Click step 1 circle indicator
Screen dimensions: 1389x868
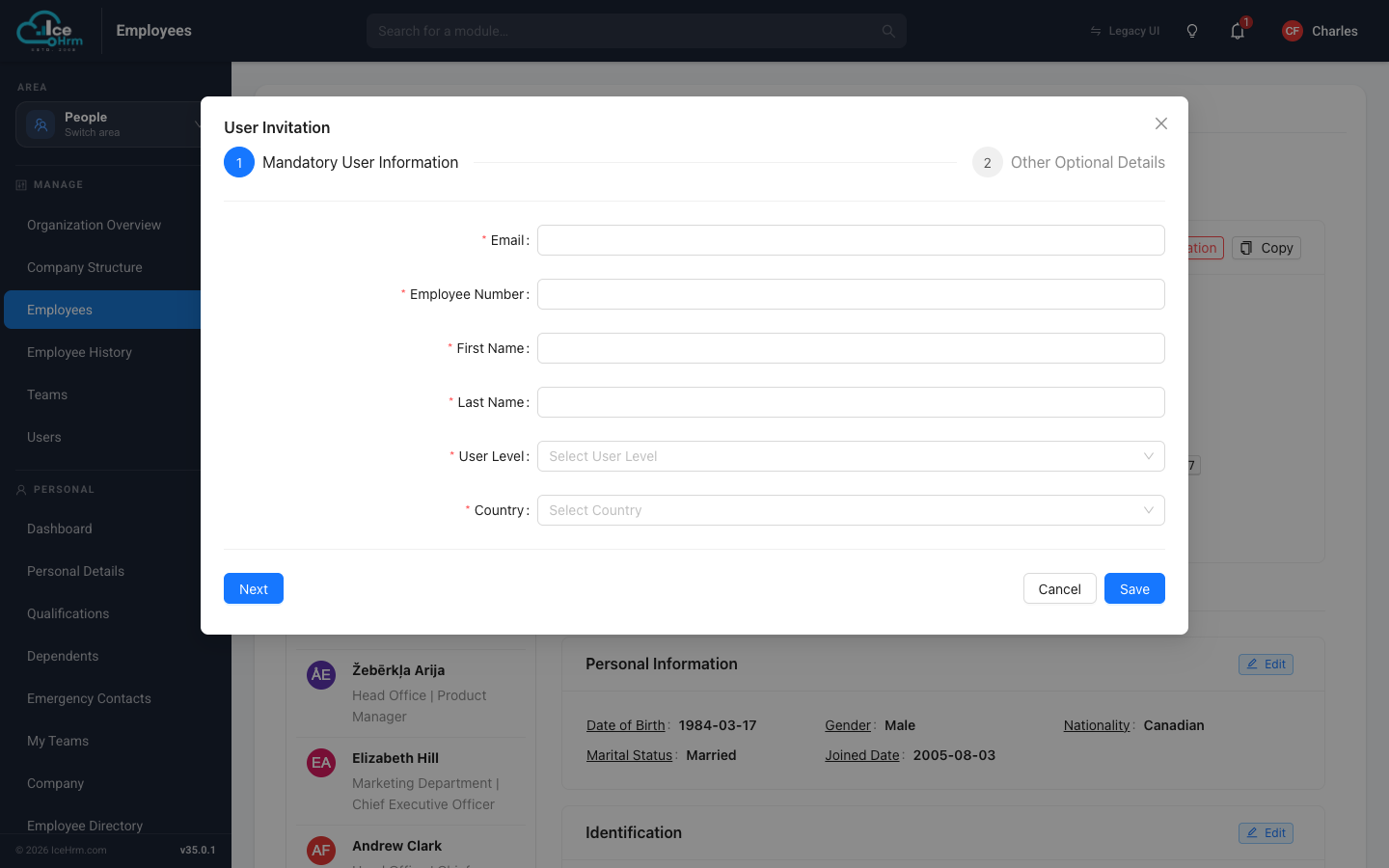(x=239, y=162)
